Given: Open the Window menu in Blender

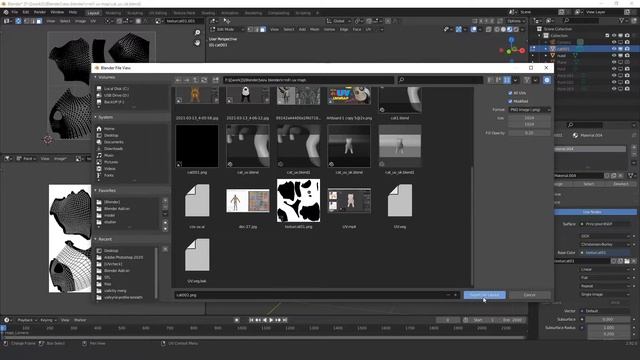Looking at the screenshot, I should click(x=57, y=12).
